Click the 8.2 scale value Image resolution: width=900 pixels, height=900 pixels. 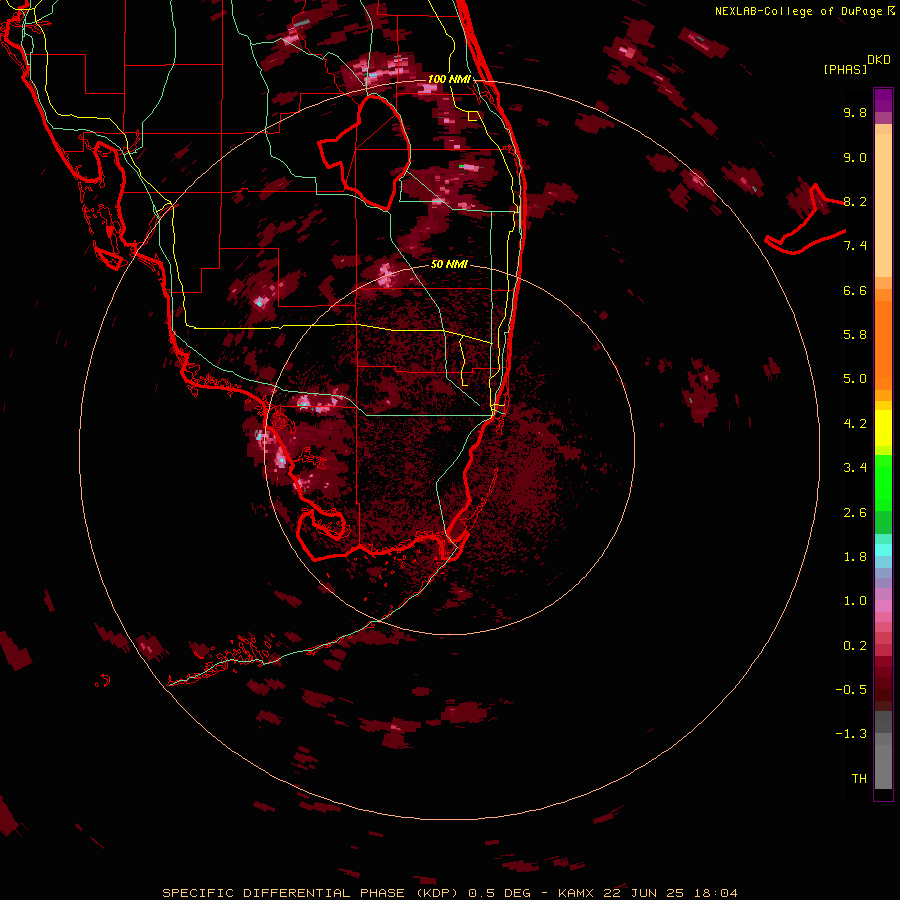pos(855,201)
